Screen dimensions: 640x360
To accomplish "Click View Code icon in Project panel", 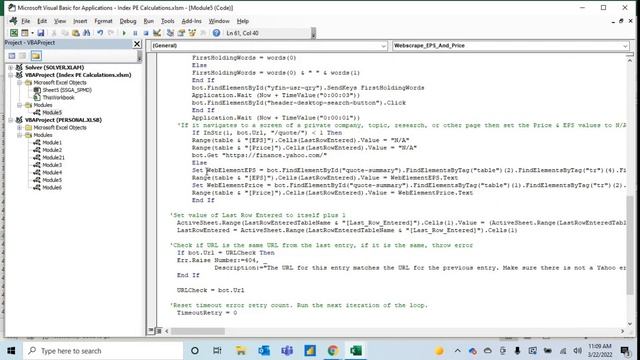I will (x=12, y=56).
